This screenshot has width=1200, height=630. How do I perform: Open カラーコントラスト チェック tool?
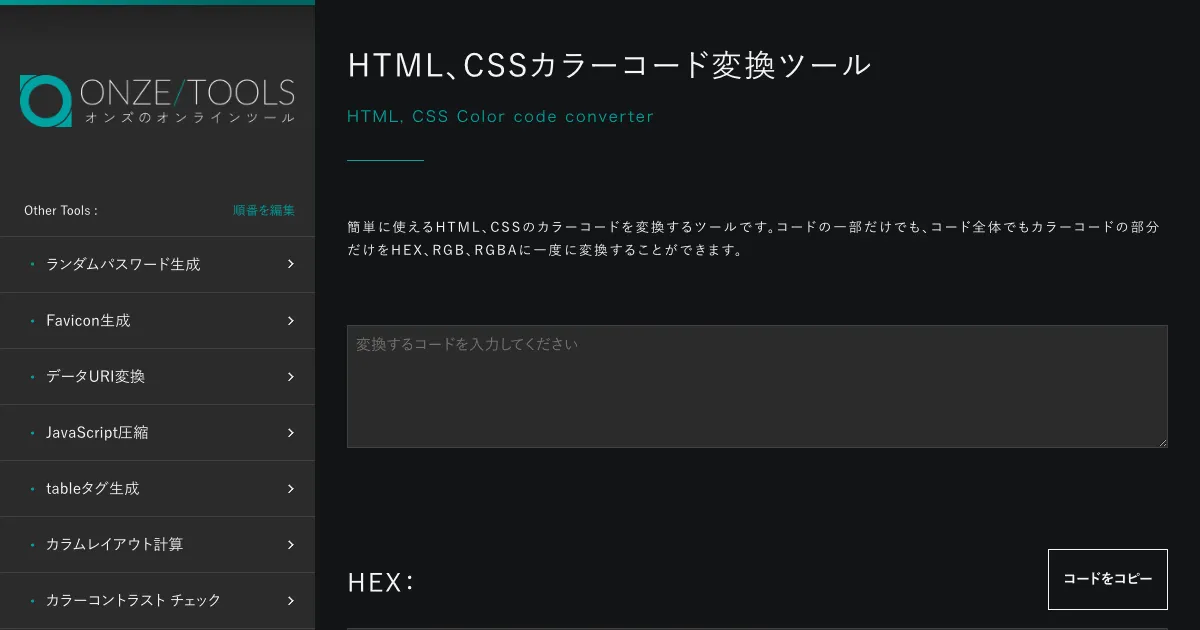(x=133, y=601)
